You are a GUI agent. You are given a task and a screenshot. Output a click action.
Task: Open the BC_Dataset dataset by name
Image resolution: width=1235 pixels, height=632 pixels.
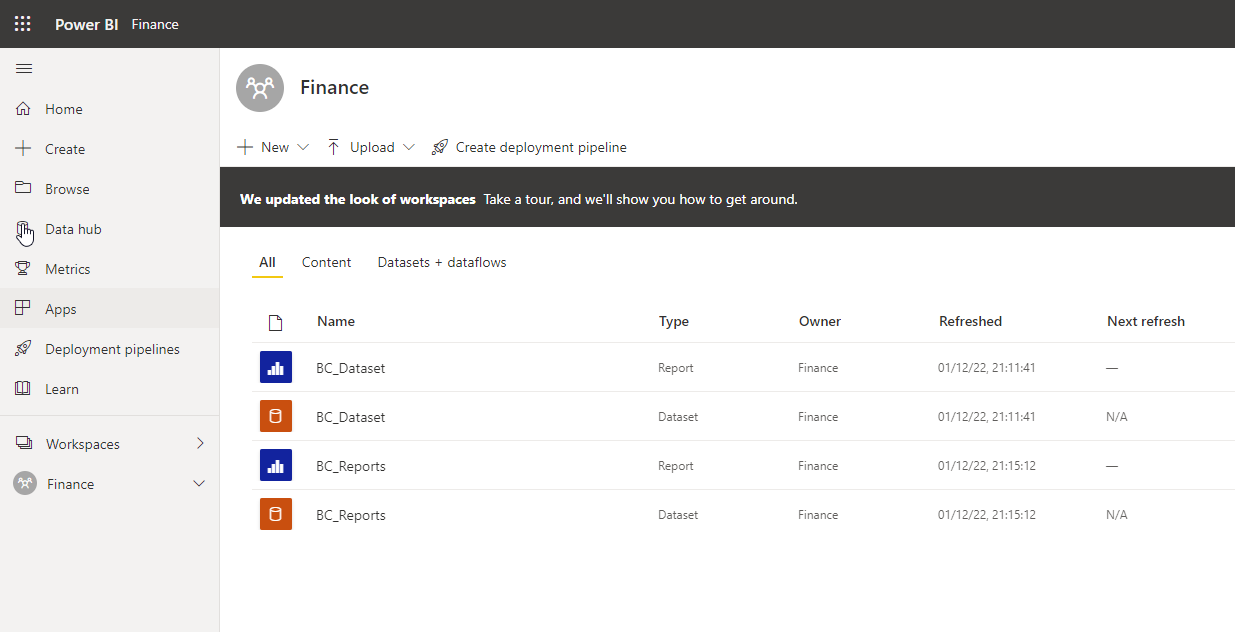coord(351,417)
